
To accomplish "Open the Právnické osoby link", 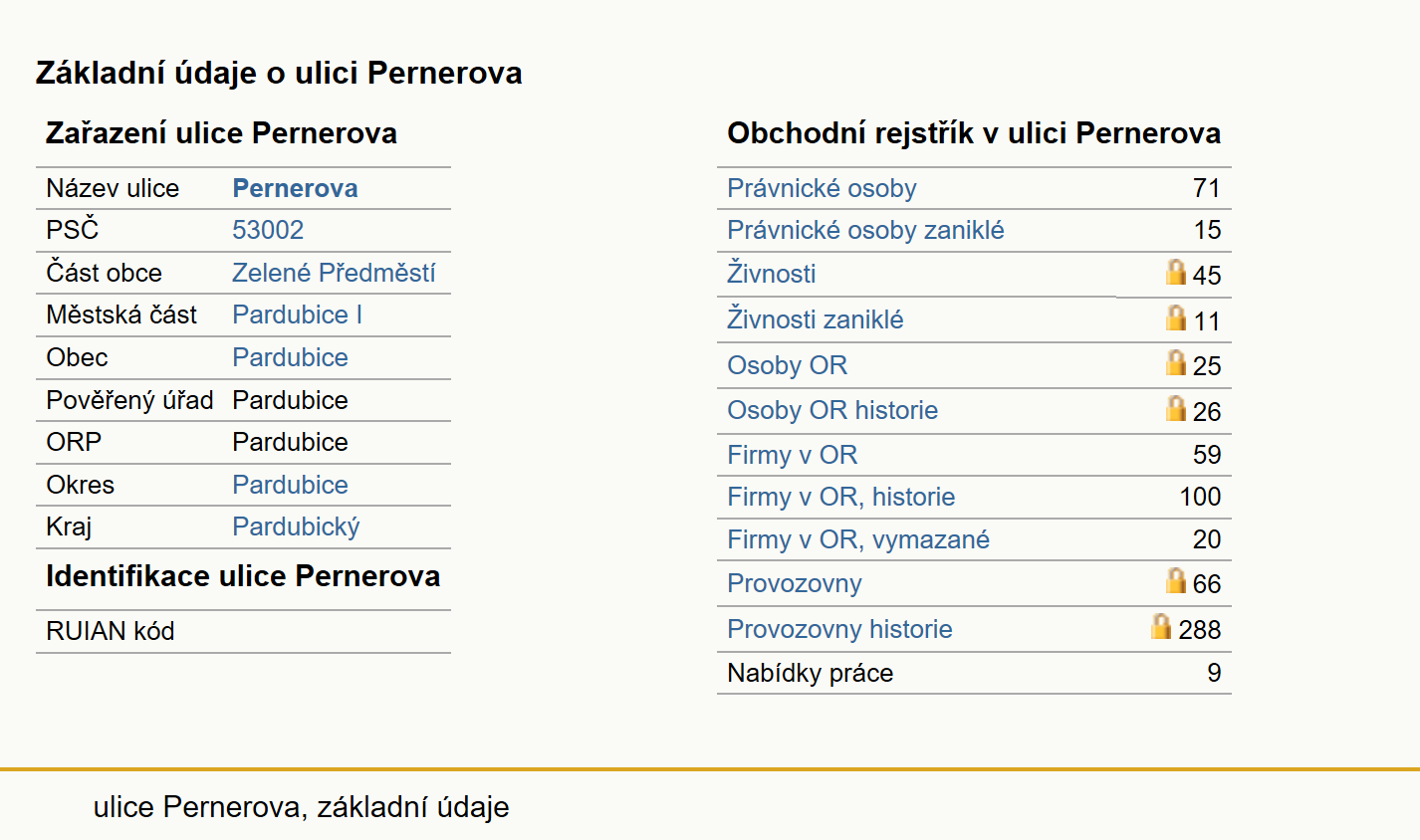I will tap(822, 188).
